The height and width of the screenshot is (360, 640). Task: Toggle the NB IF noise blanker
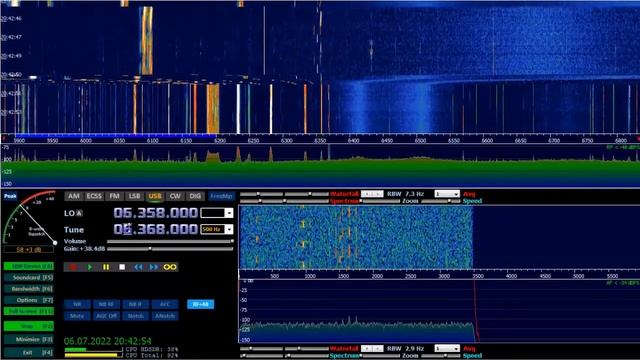136,304
